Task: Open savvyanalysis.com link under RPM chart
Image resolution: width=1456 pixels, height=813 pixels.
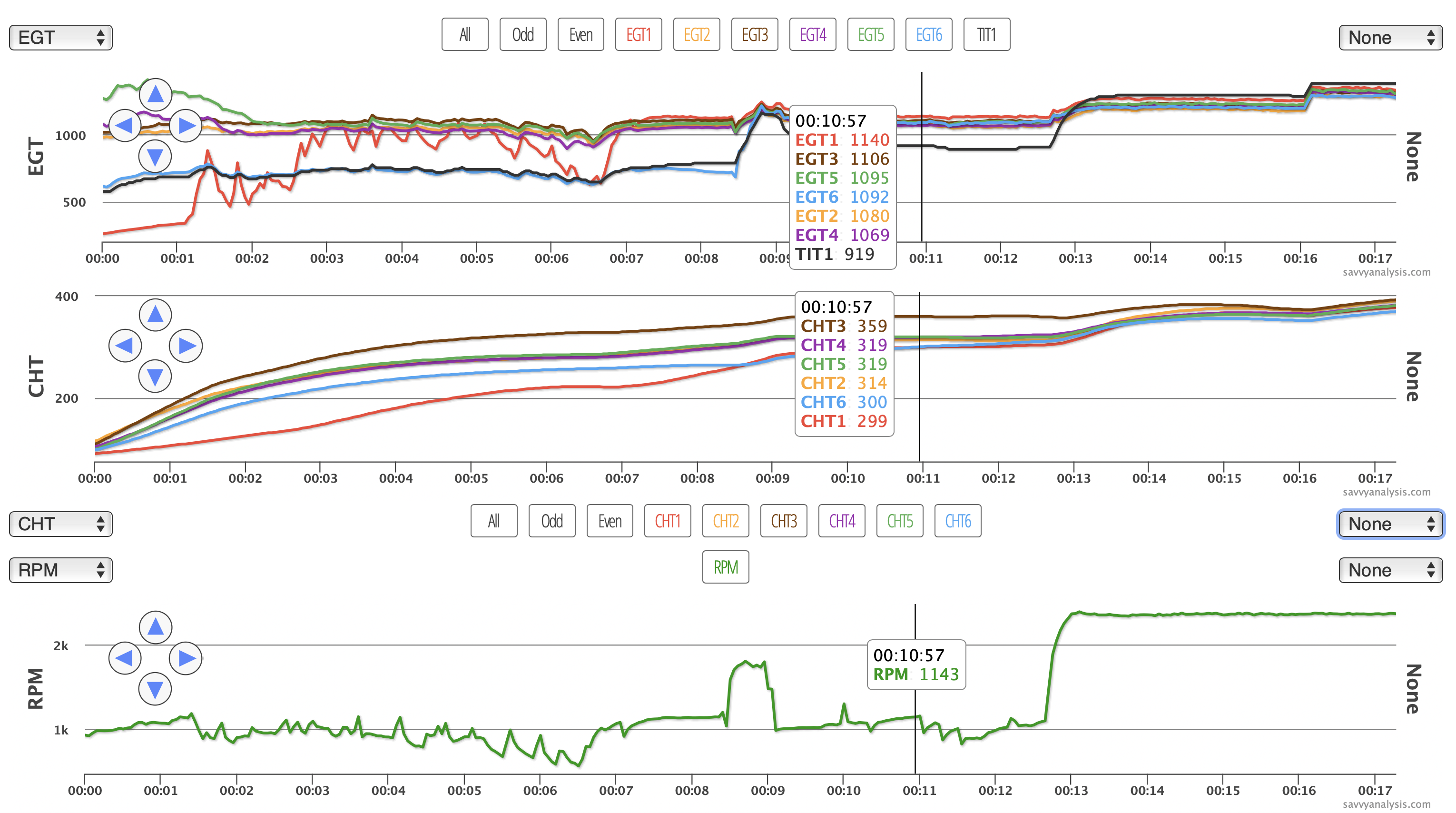Action: [1387, 804]
